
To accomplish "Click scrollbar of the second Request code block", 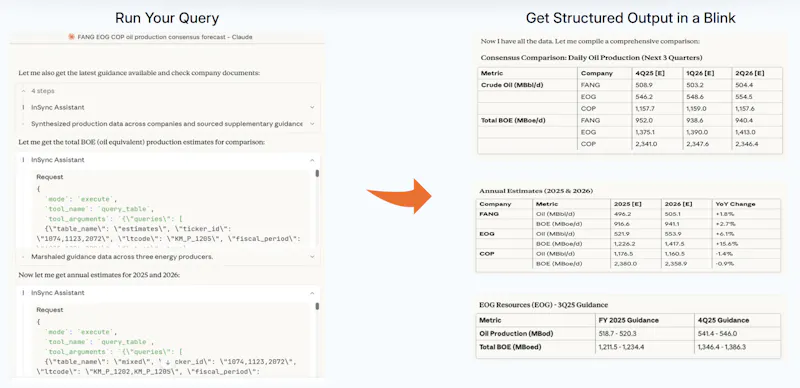I will pyautogui.click(x=317, y=306).
